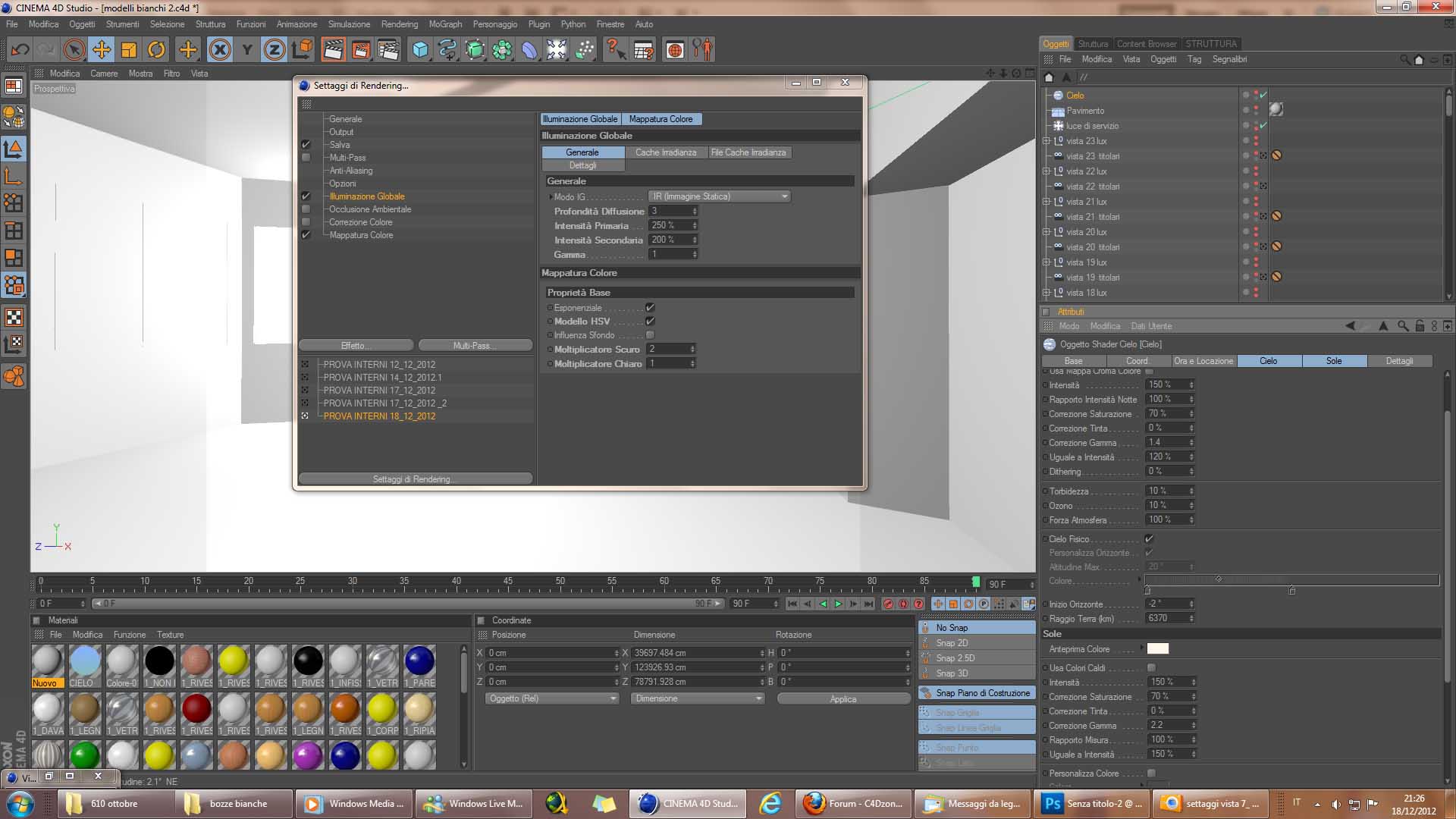This screenshot has width=1456, height=819.
Task: Enable the Occlusione Ambientale checkbox
Action: pyautogui.click(x=306, y=209)
